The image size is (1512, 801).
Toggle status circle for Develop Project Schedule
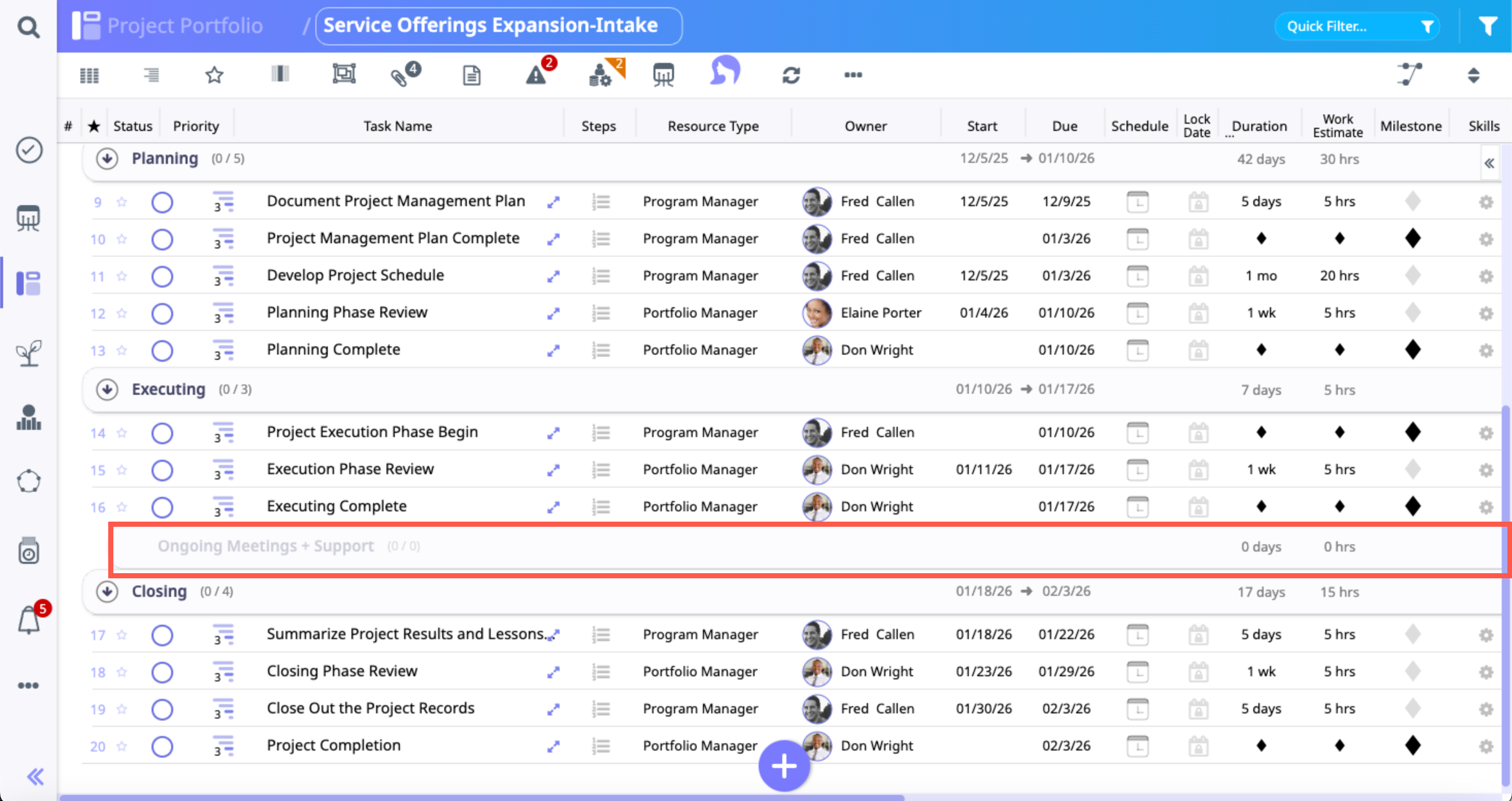[162, 276]
